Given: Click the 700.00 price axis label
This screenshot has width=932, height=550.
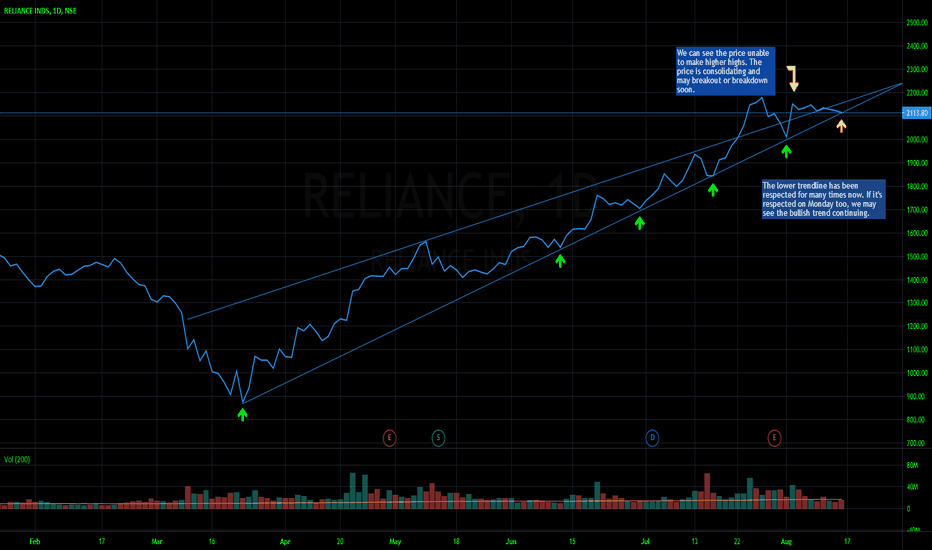Looking at the screenshot, I should click(917, 443).
